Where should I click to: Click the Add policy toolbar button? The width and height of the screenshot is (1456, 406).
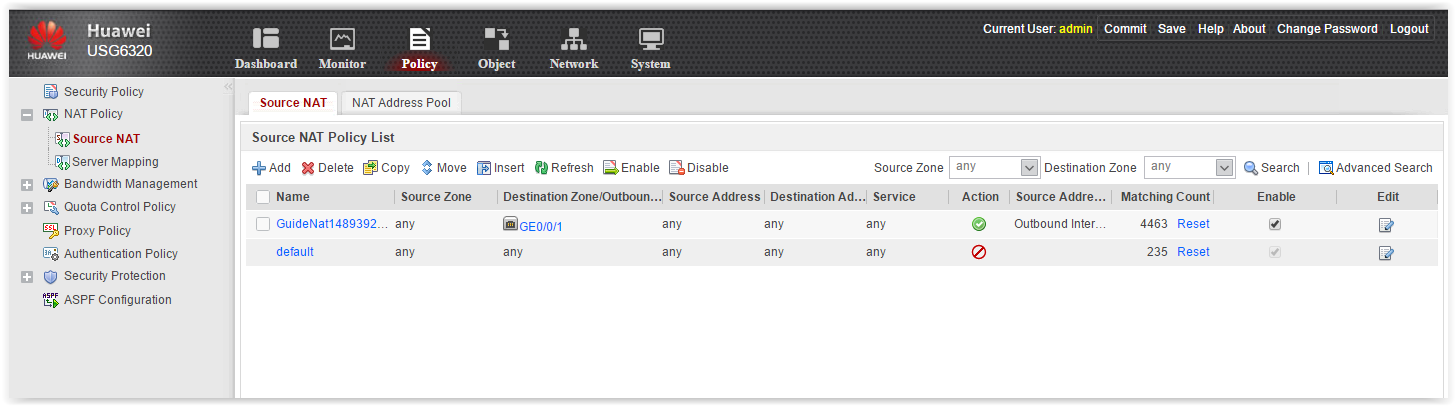[x=271, y=168]
